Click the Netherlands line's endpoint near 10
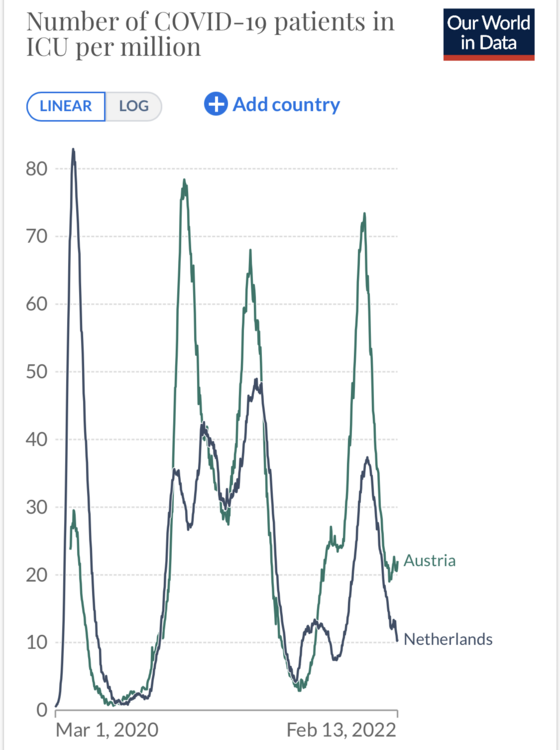 click(397, 640)
